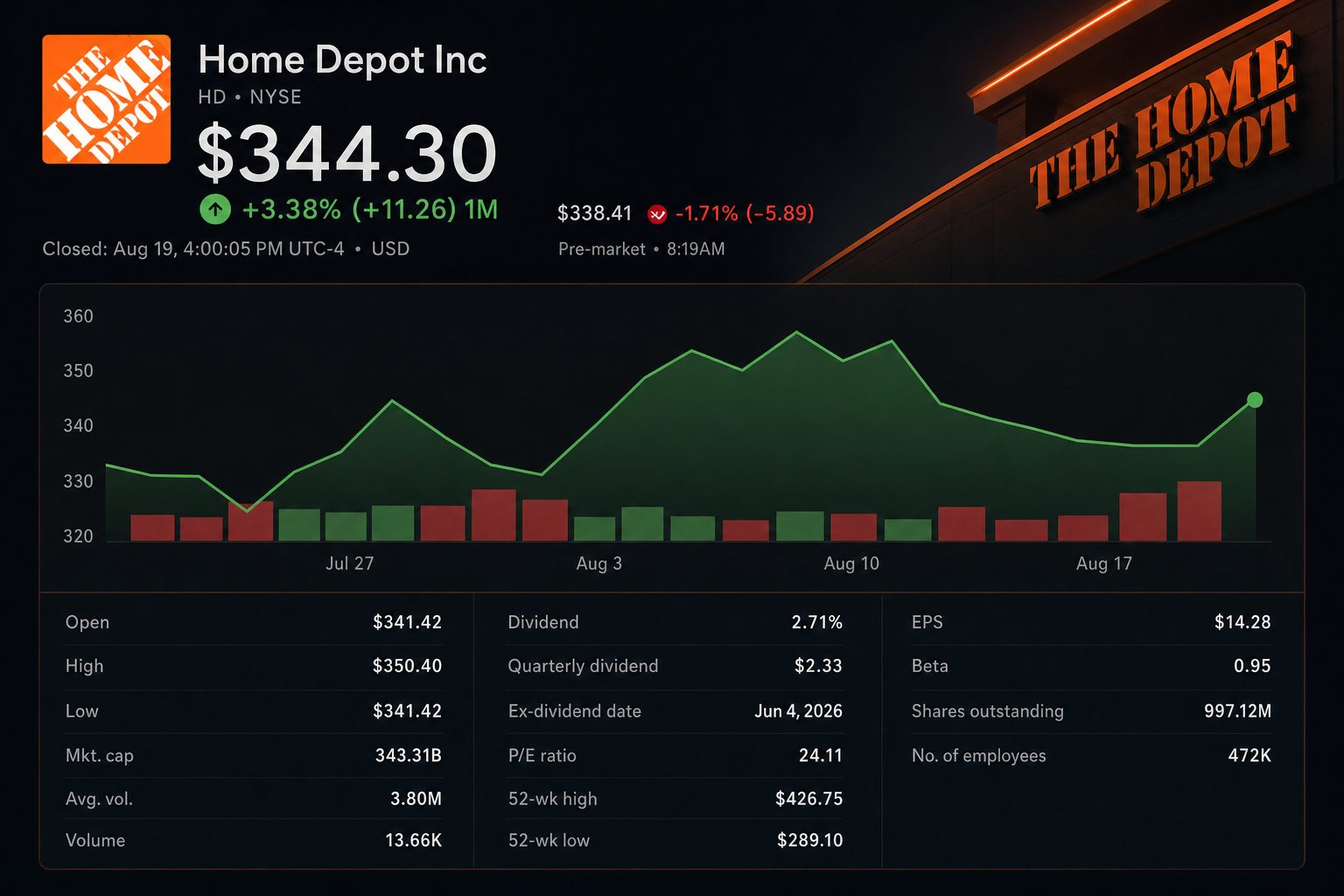Select the "Home Depot Inc" company title

point(342,60)
